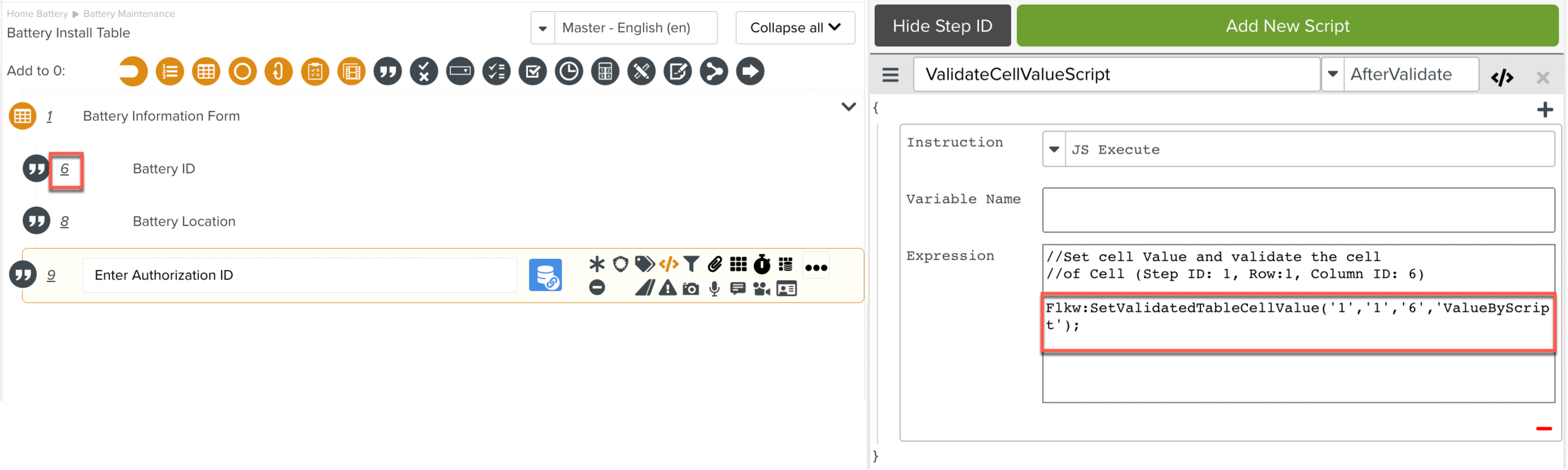Toggle code view for ValidateCellValueScript
1568x470 pixels.
[1502, 77]
